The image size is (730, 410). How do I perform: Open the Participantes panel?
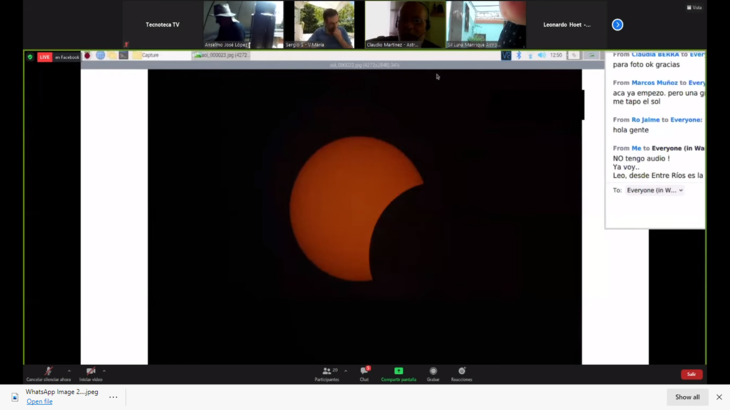[326, 372]
